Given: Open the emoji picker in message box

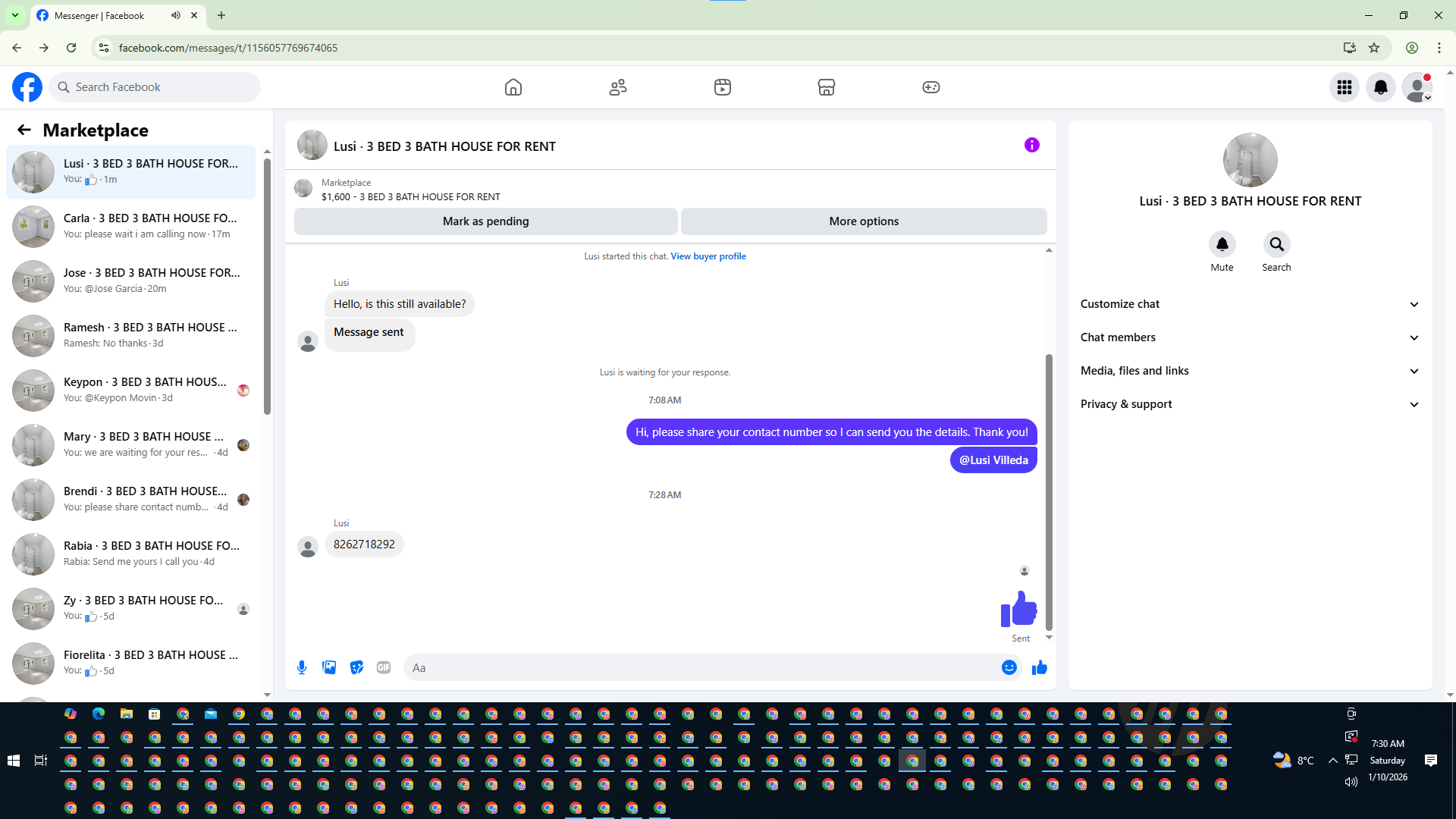Looking at the screenshot, I should 1009,667.
